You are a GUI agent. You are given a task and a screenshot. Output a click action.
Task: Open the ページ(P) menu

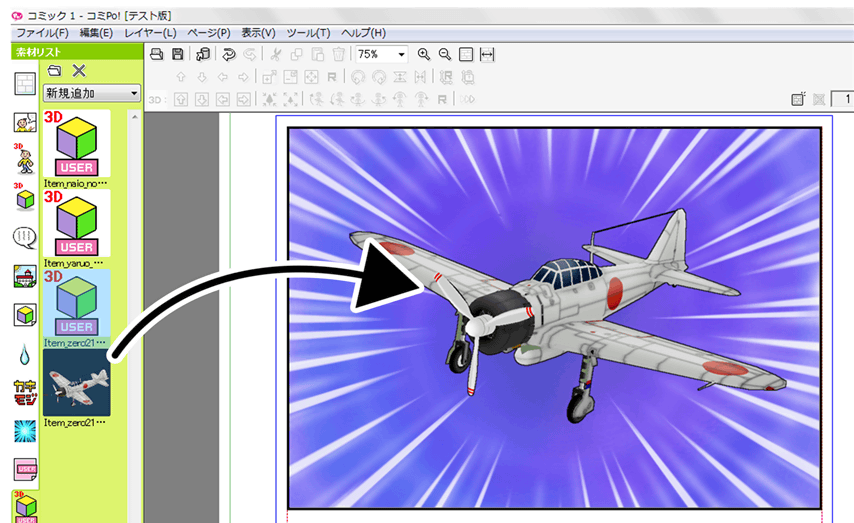(x=209, y=33)
